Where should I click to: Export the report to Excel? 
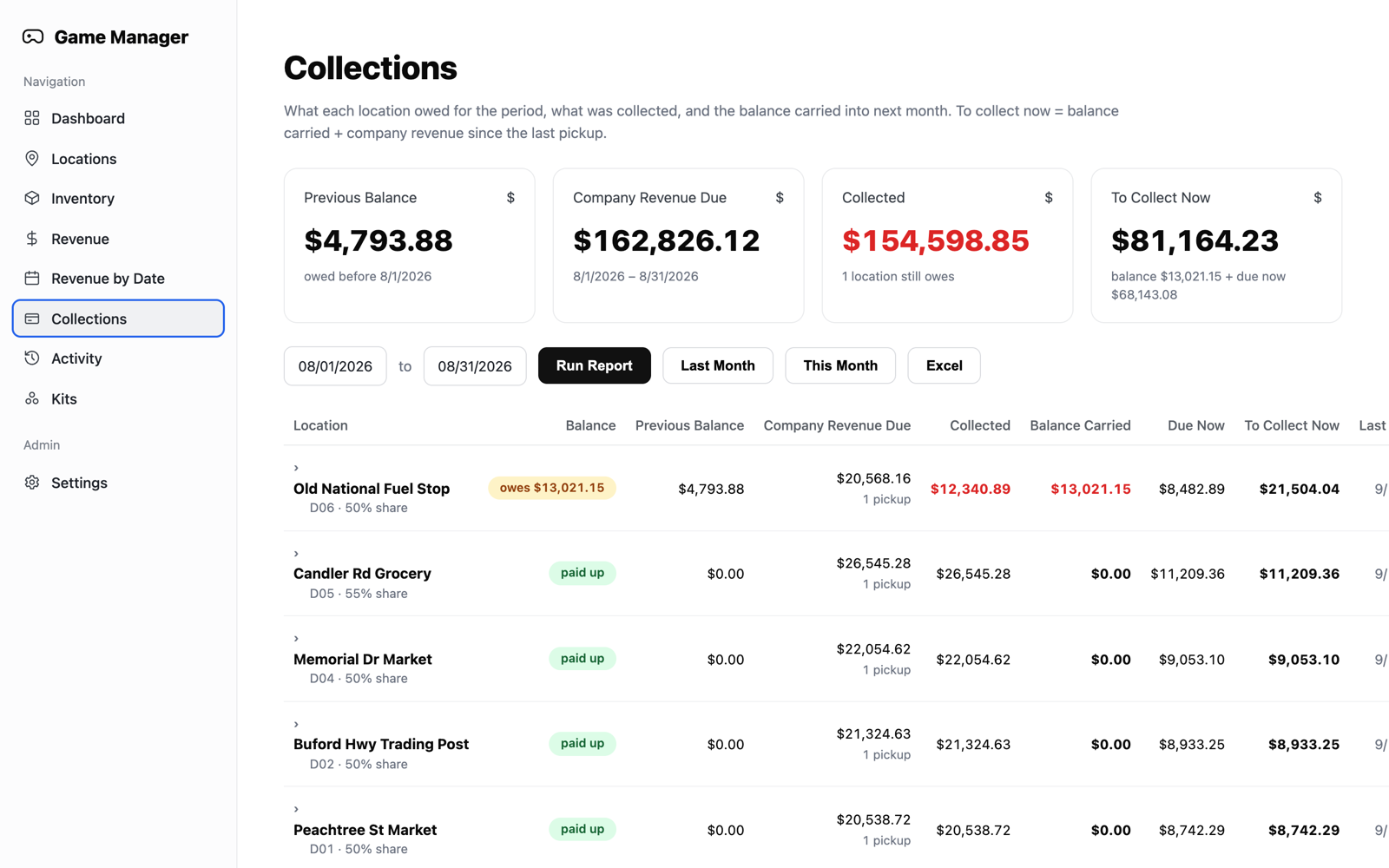944,365
